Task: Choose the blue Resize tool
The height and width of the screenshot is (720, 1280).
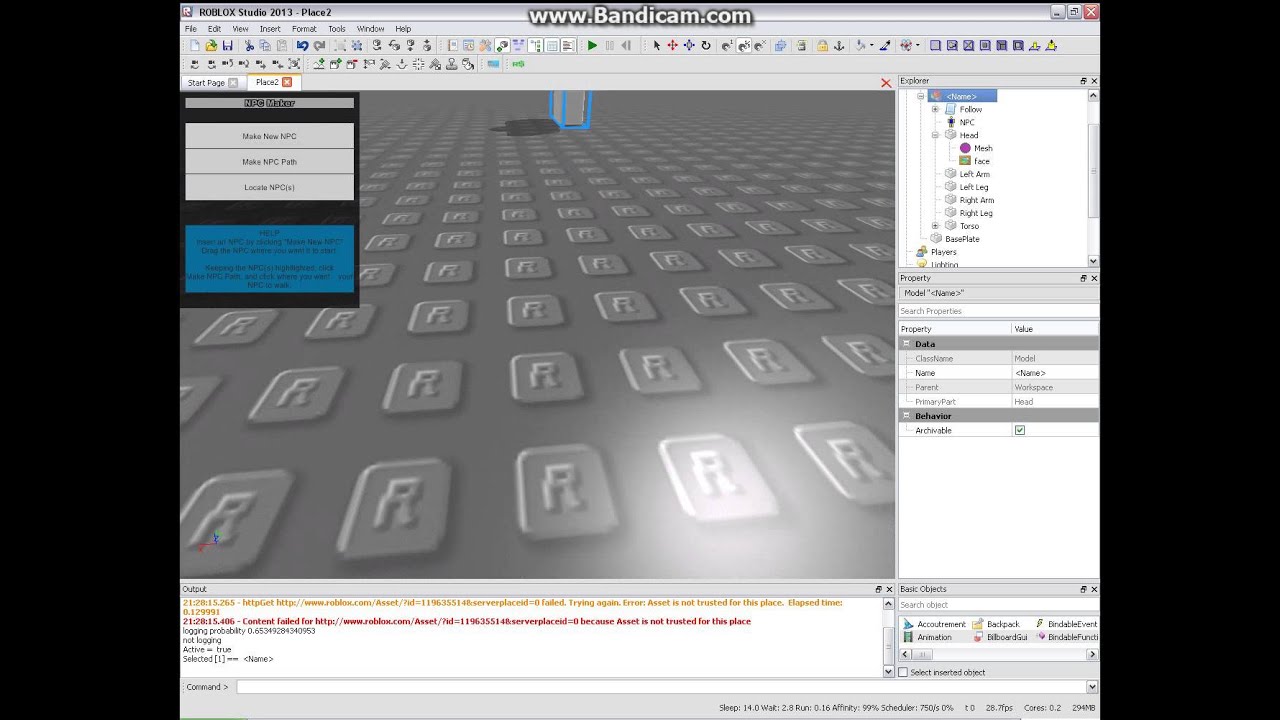Action: click(689, 46)
